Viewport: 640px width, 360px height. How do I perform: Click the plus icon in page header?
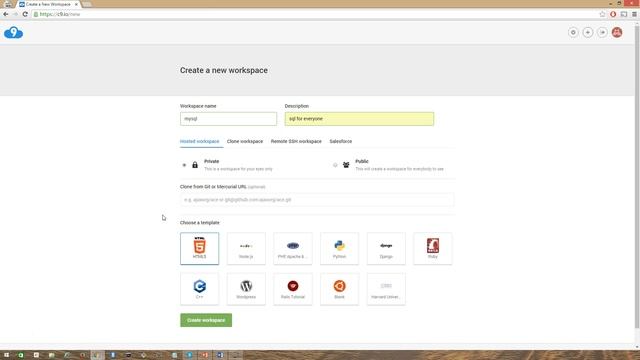click(588, 33)
